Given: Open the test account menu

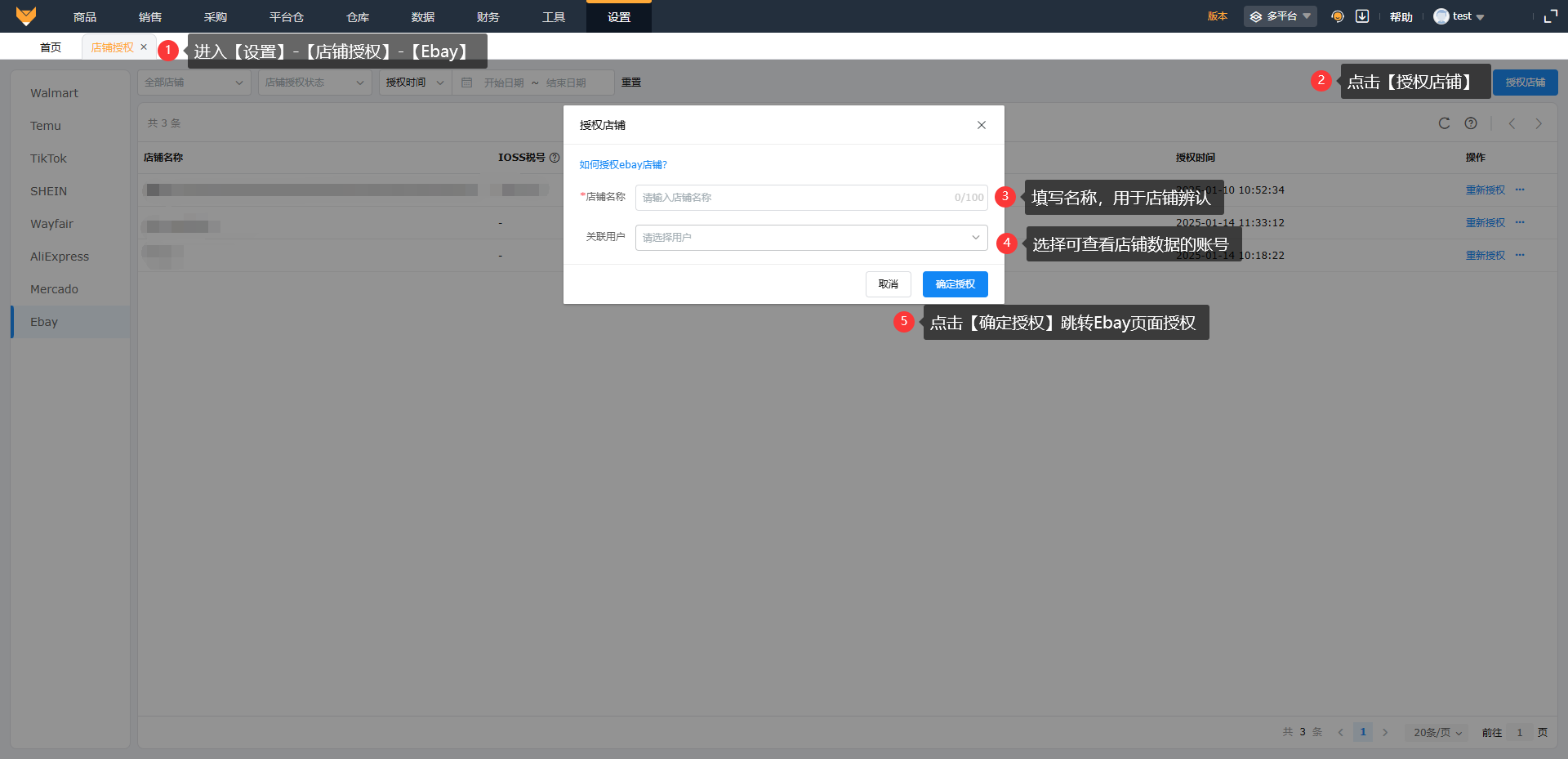Looking at the screenshot, I should 1459,16.
